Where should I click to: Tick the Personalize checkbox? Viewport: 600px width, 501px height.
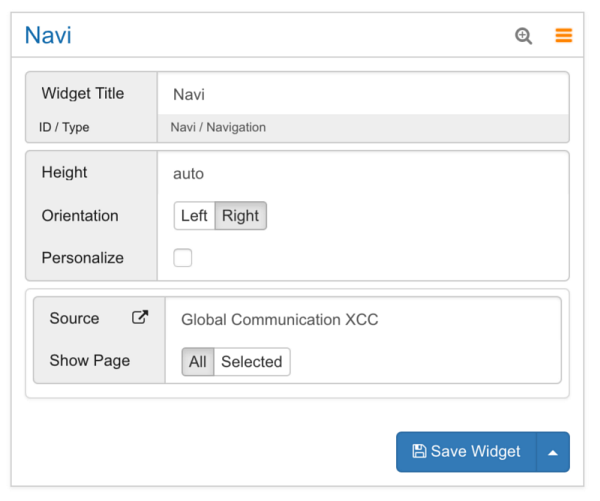click(x=183, y=258)
